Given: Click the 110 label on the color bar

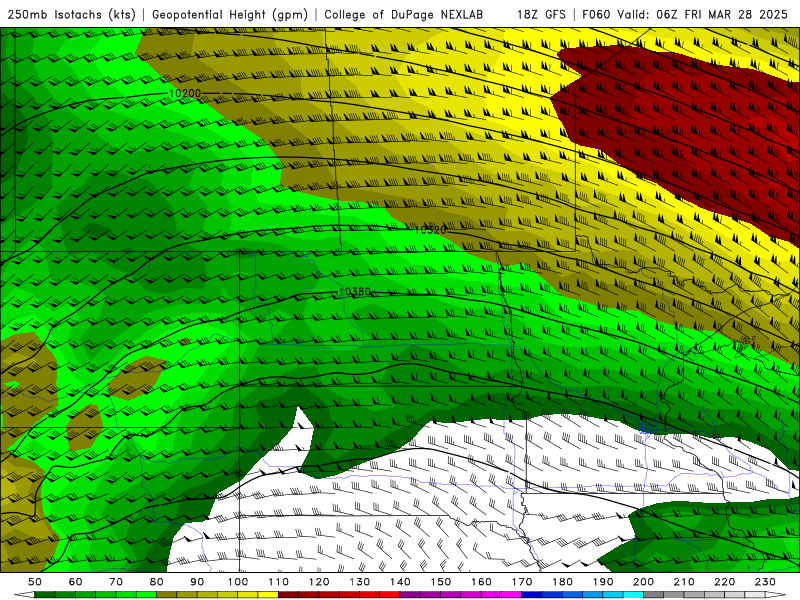Looking at the screenshot, I should point(278,582).
